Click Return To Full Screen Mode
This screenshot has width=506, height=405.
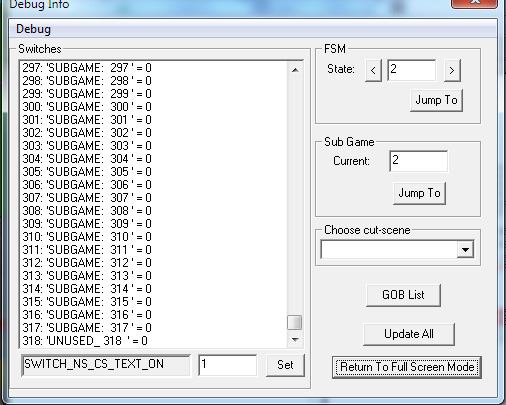(x=407, y=367)
